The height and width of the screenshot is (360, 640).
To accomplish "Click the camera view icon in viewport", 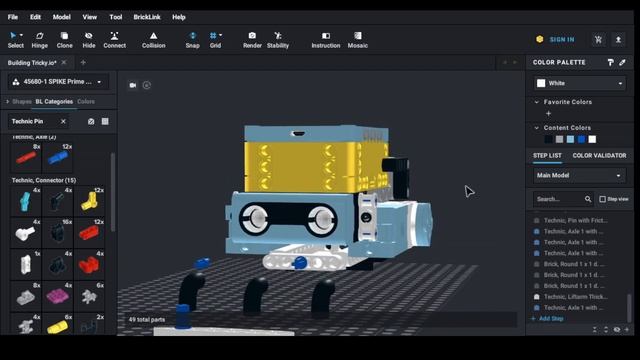I will (133, 85).
